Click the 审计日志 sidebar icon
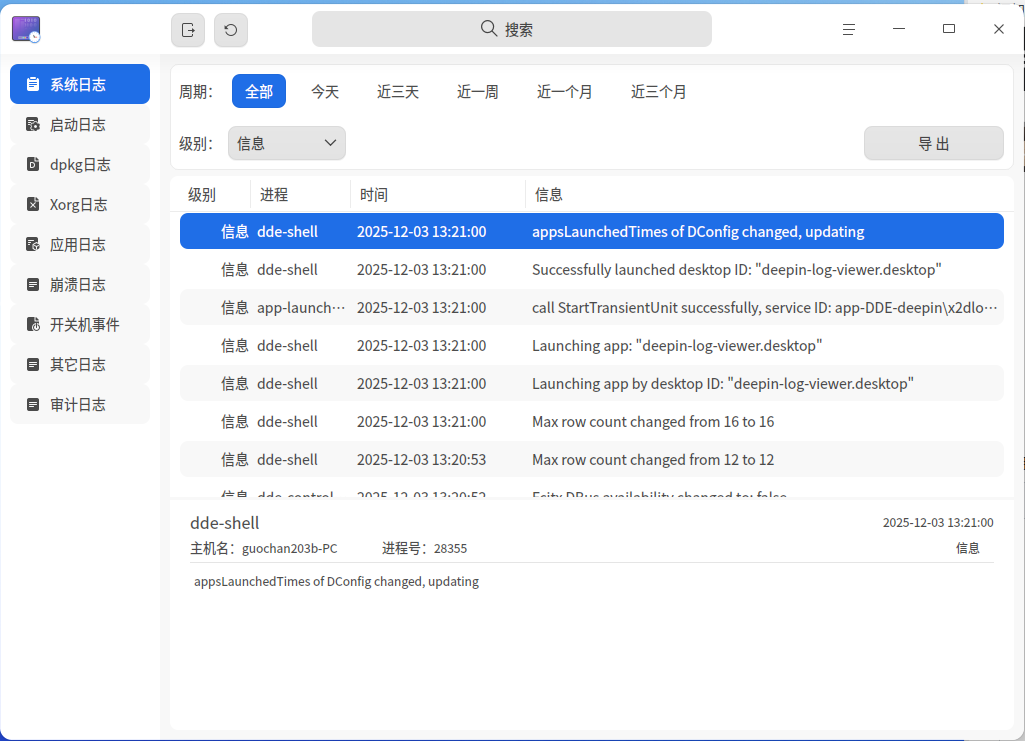The image size is (1025, 741). [x=33, y=404]
